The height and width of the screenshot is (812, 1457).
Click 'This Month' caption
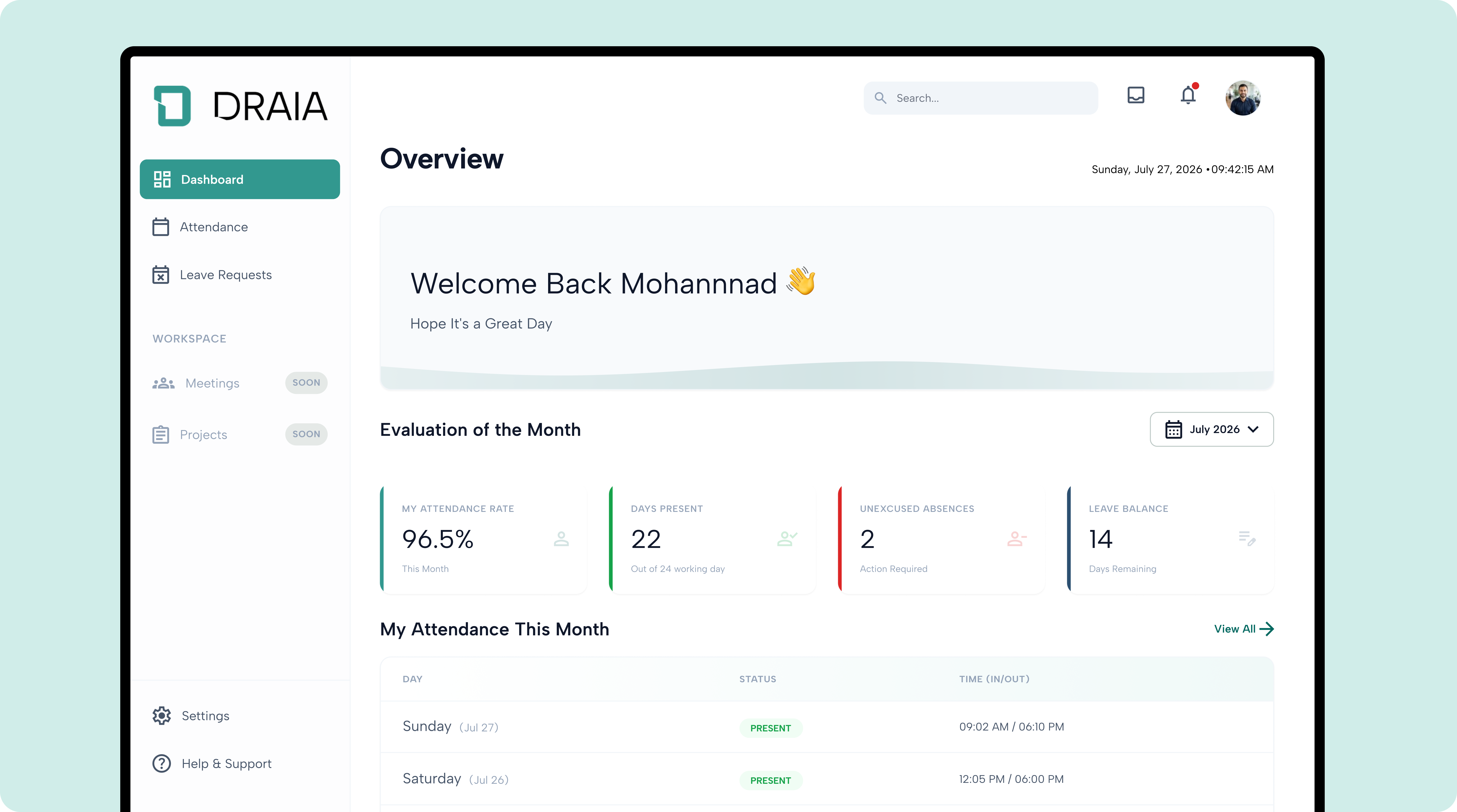pyautogui.click(x=425, y=569)
